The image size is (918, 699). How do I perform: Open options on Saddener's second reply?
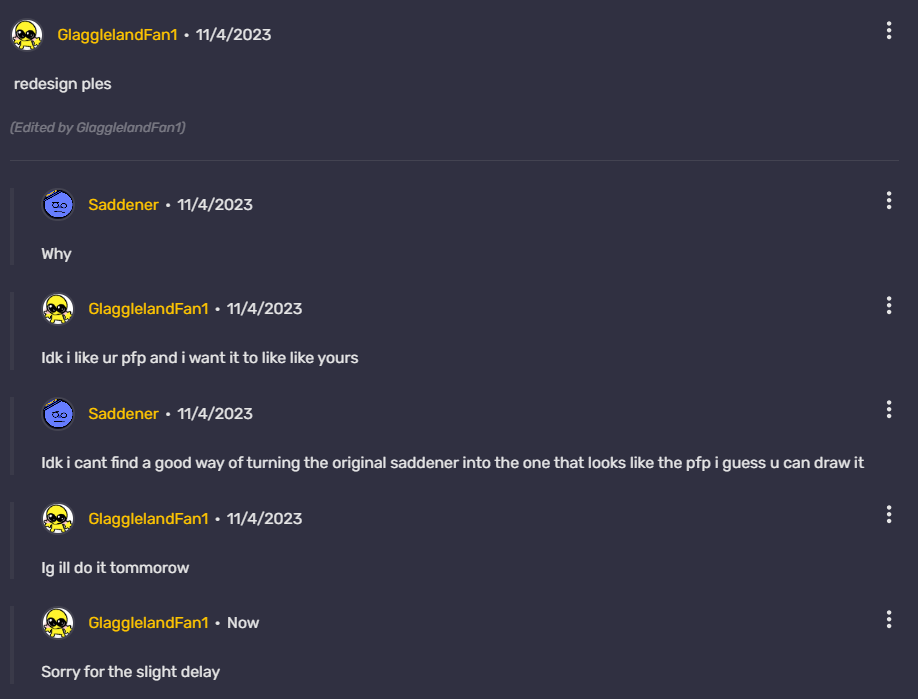[889, 409]
